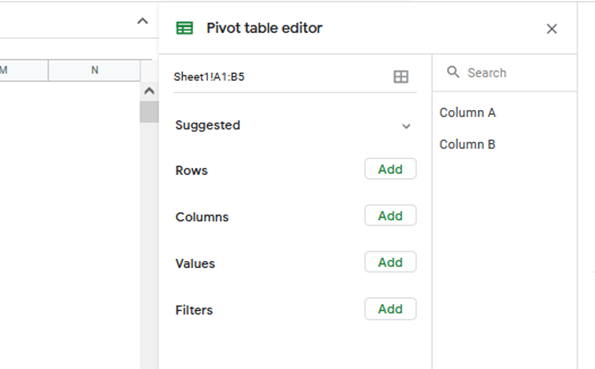Select column N header
This screenshot has width=595, height=369.
(94, 70)
